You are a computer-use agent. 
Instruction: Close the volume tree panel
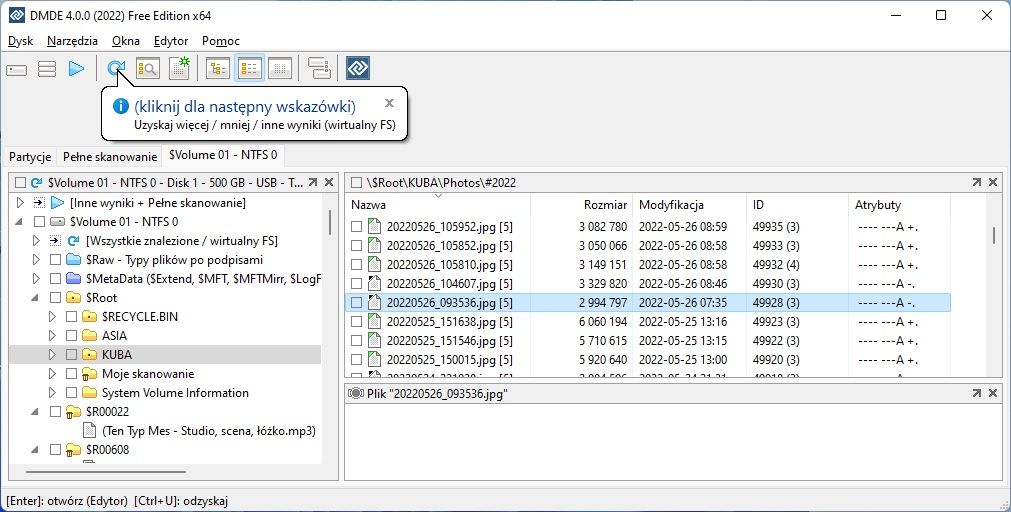point(329,182)
